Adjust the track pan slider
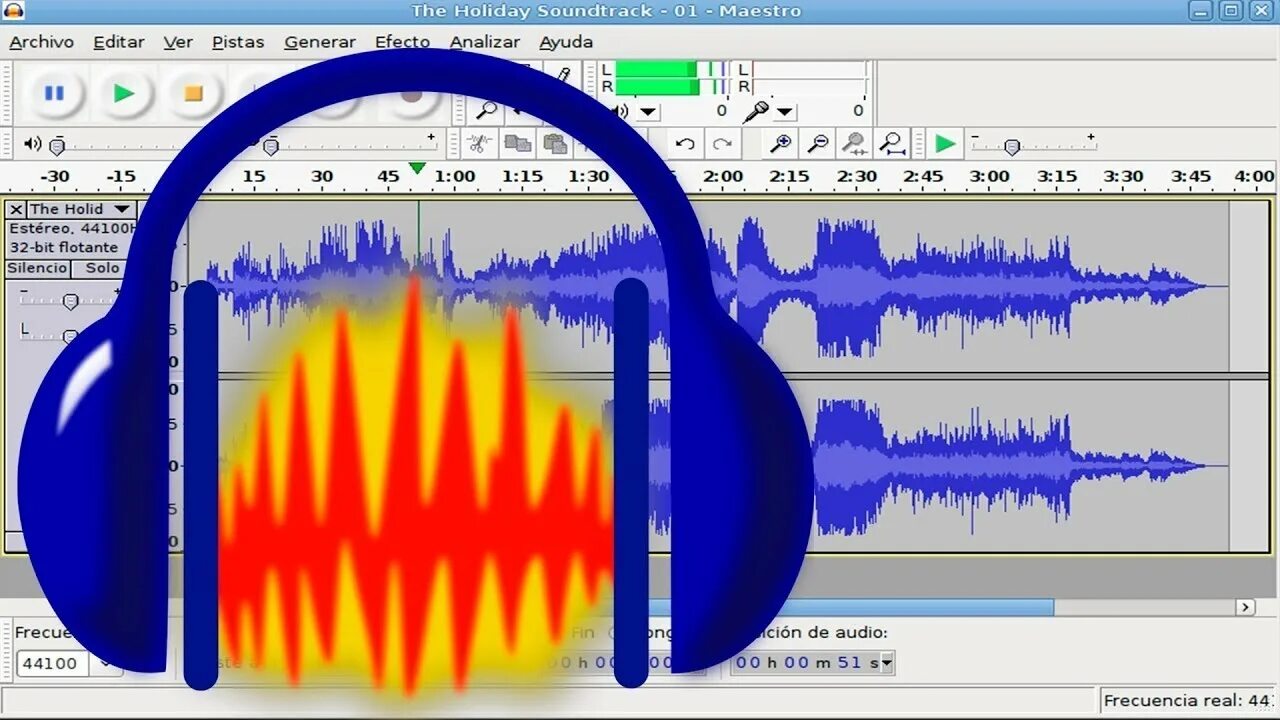The width and height of the screenshot is (1280, 720). (x=70, y=336)
